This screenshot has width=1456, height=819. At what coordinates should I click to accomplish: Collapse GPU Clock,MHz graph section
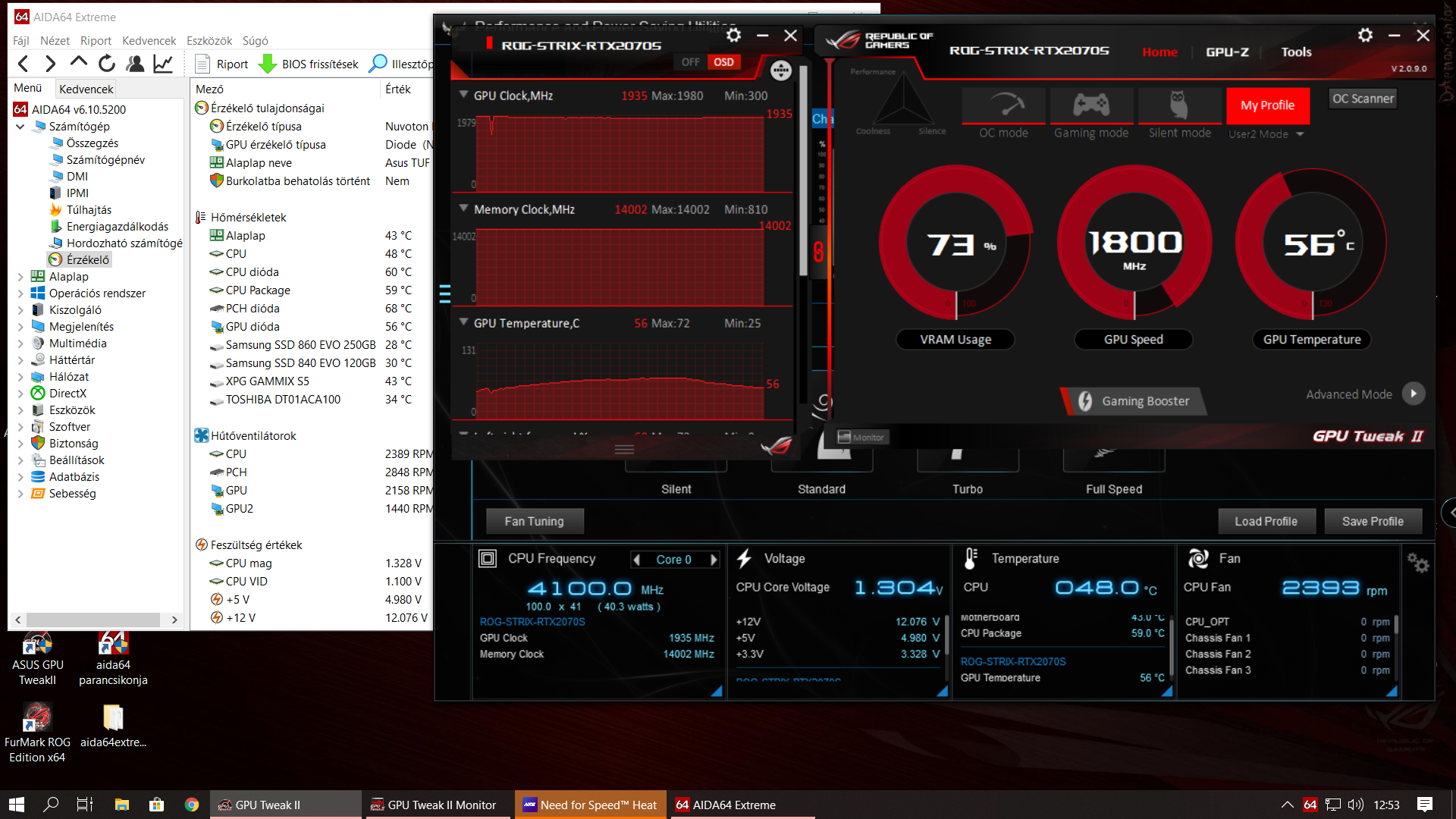pos(463,95)
